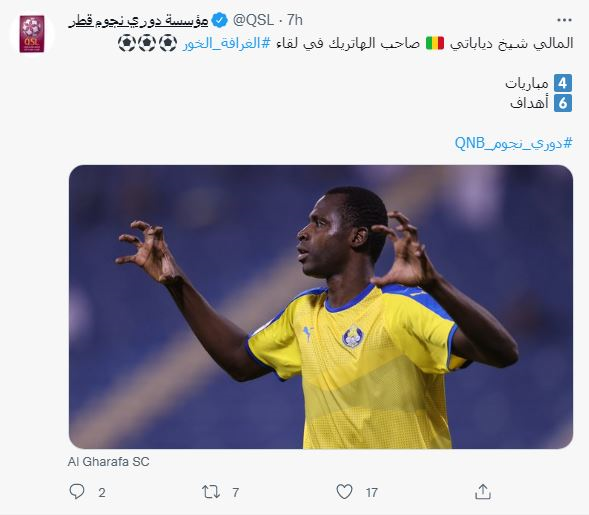The width and height of the screenshot is (589, 515).
Task: Open the three-dot more options menu
Action: tap(564, 20)
